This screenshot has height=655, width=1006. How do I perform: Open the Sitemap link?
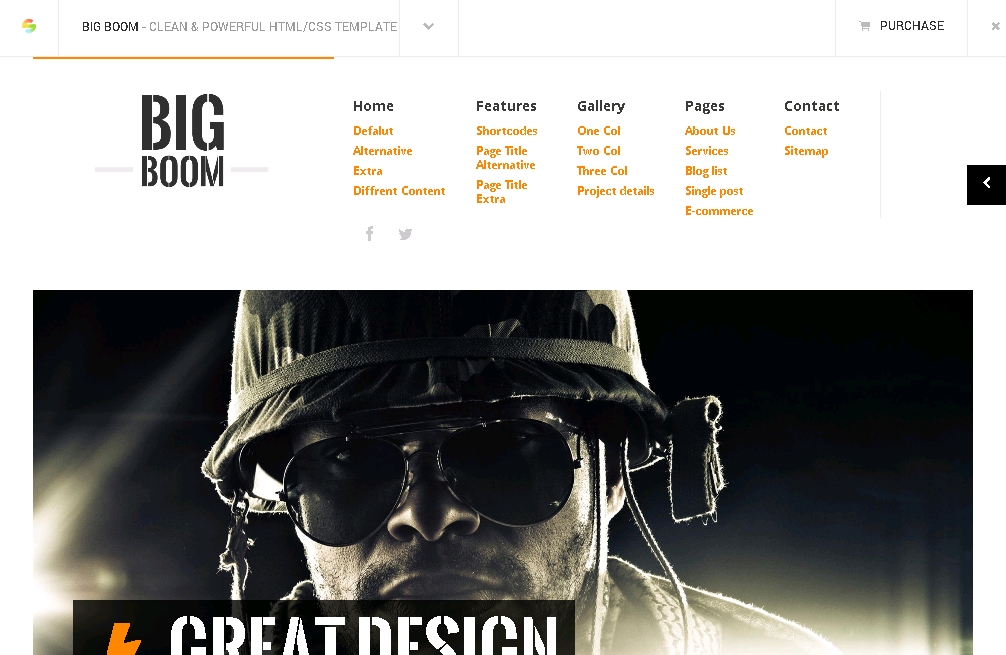[805, 151]
